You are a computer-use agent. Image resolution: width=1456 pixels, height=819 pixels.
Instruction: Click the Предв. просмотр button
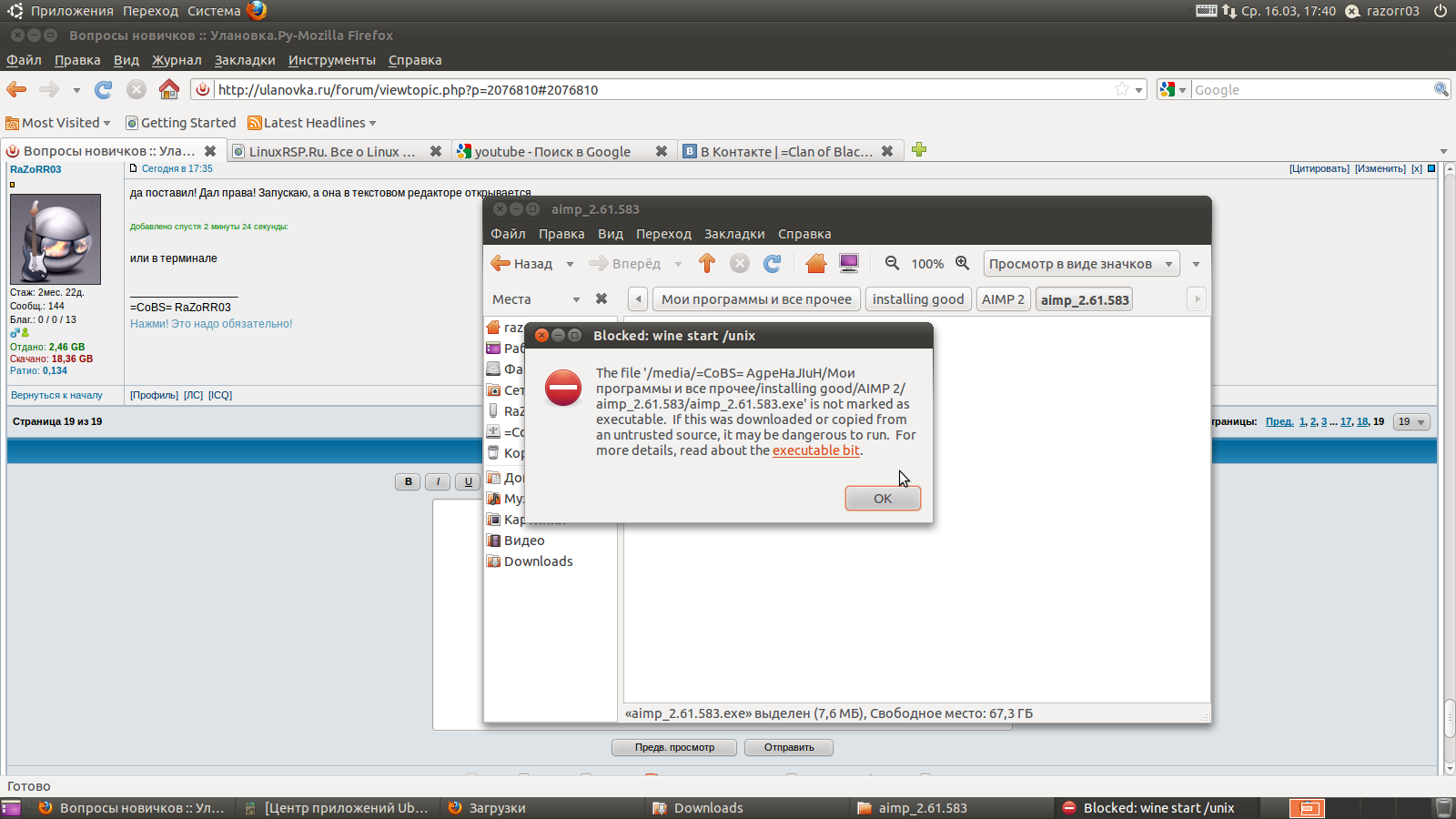[x=674, y=748]
